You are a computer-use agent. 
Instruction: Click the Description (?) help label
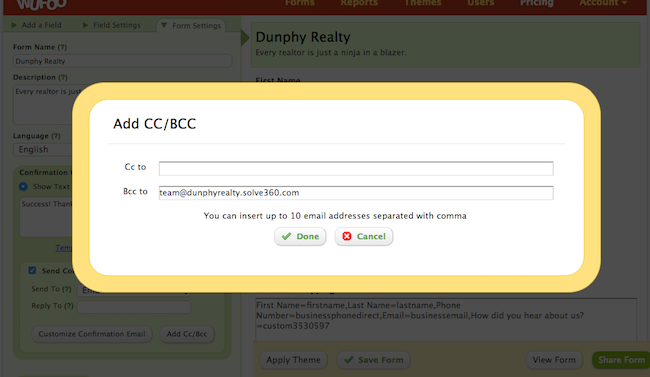[40, 77]
